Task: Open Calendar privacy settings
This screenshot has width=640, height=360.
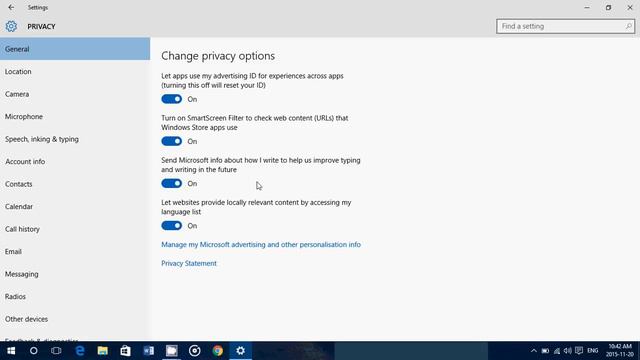Action: tap(75, 207)
